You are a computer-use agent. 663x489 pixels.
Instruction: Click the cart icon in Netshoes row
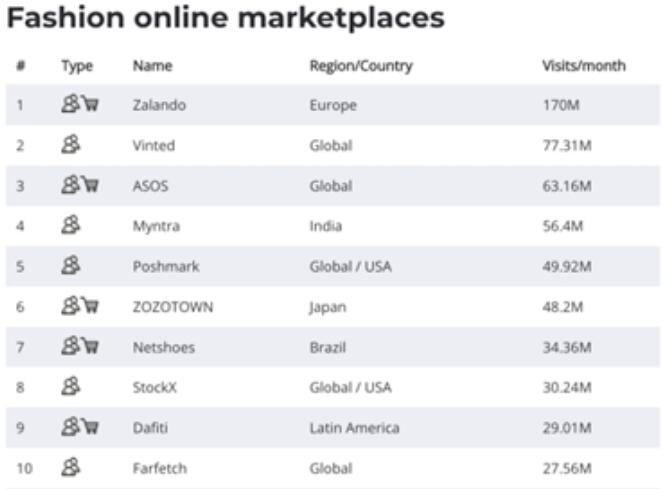tap(90, 346)
